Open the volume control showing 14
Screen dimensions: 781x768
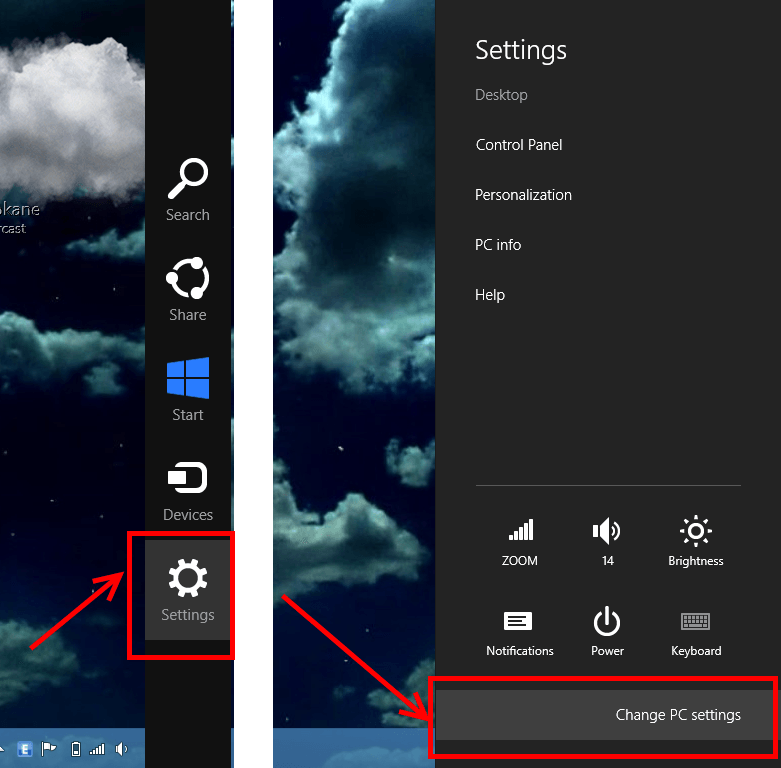[607, 540]
